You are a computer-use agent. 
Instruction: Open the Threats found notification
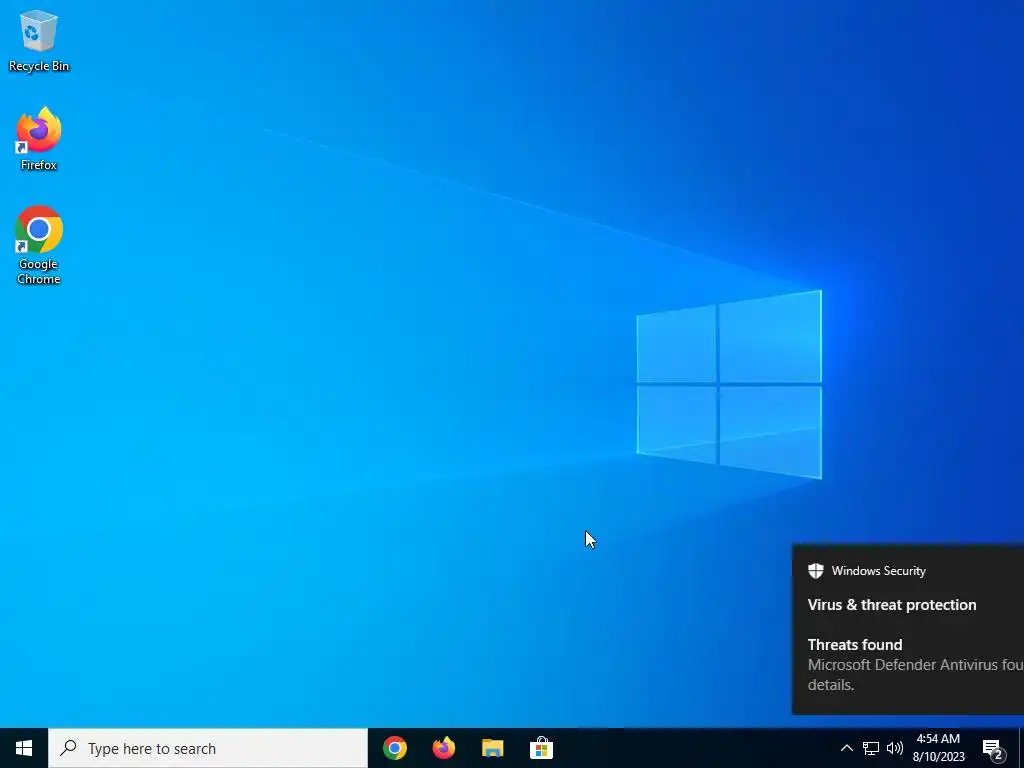tap(908, 630)
